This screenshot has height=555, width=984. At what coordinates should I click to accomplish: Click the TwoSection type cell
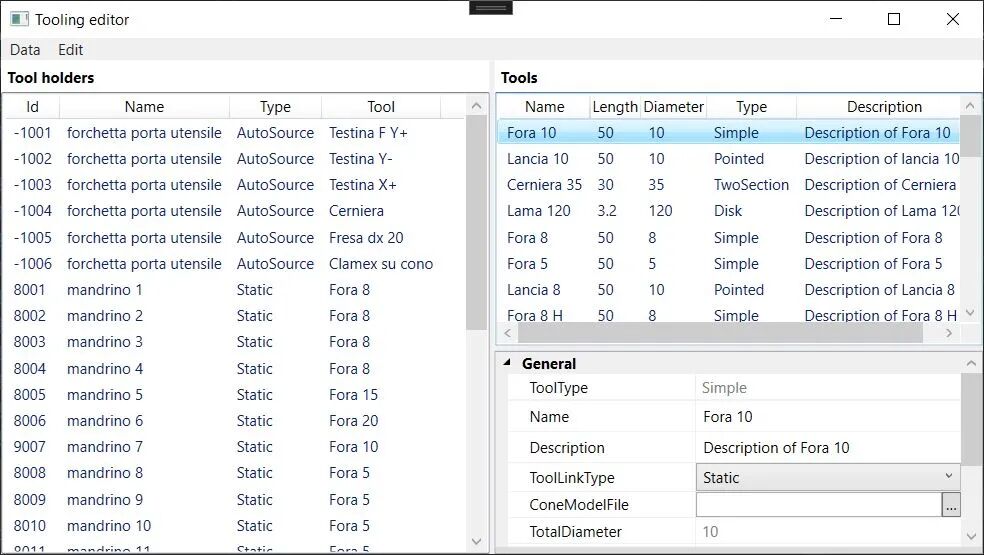pos(751,185)
